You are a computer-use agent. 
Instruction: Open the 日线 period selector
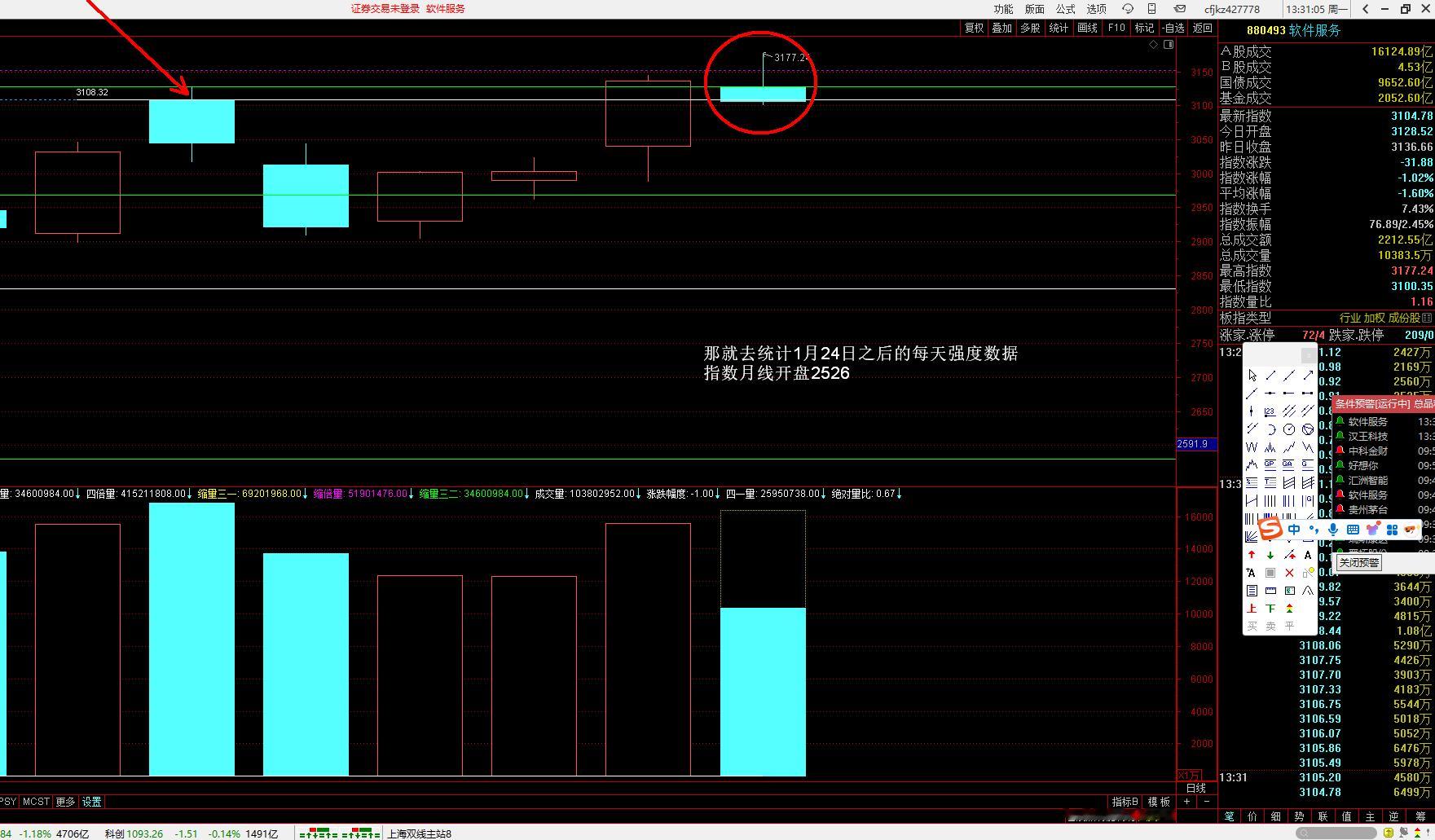point(1195,788)
